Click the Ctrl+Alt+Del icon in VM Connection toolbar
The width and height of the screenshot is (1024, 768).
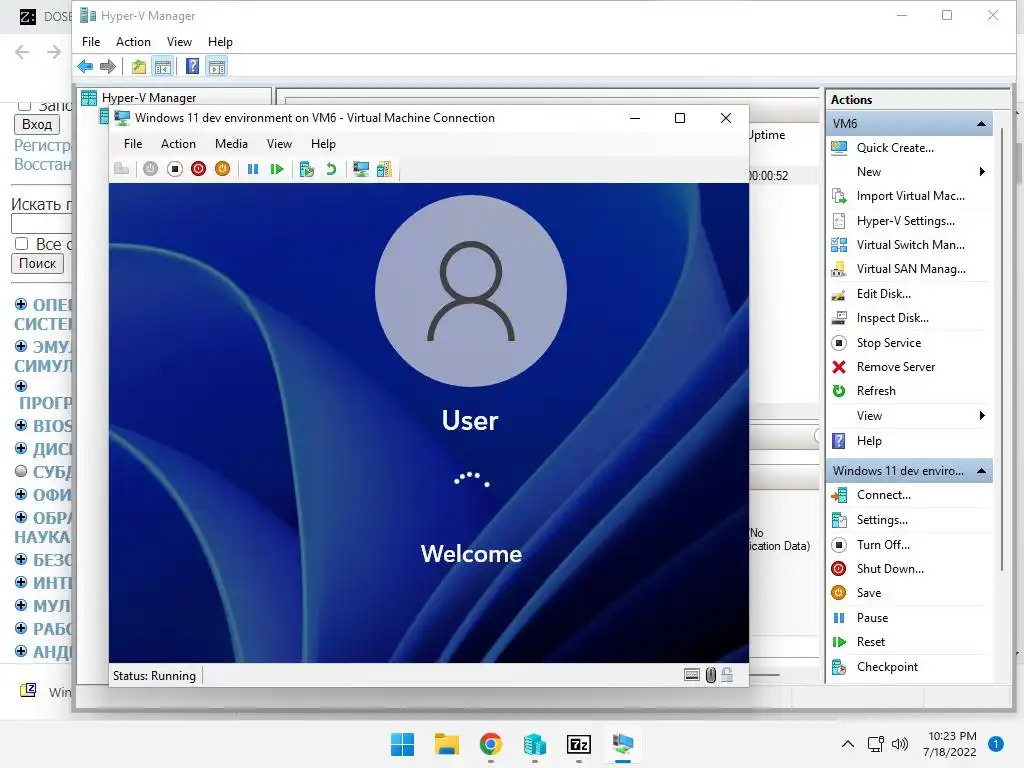[x=121, y=169]
